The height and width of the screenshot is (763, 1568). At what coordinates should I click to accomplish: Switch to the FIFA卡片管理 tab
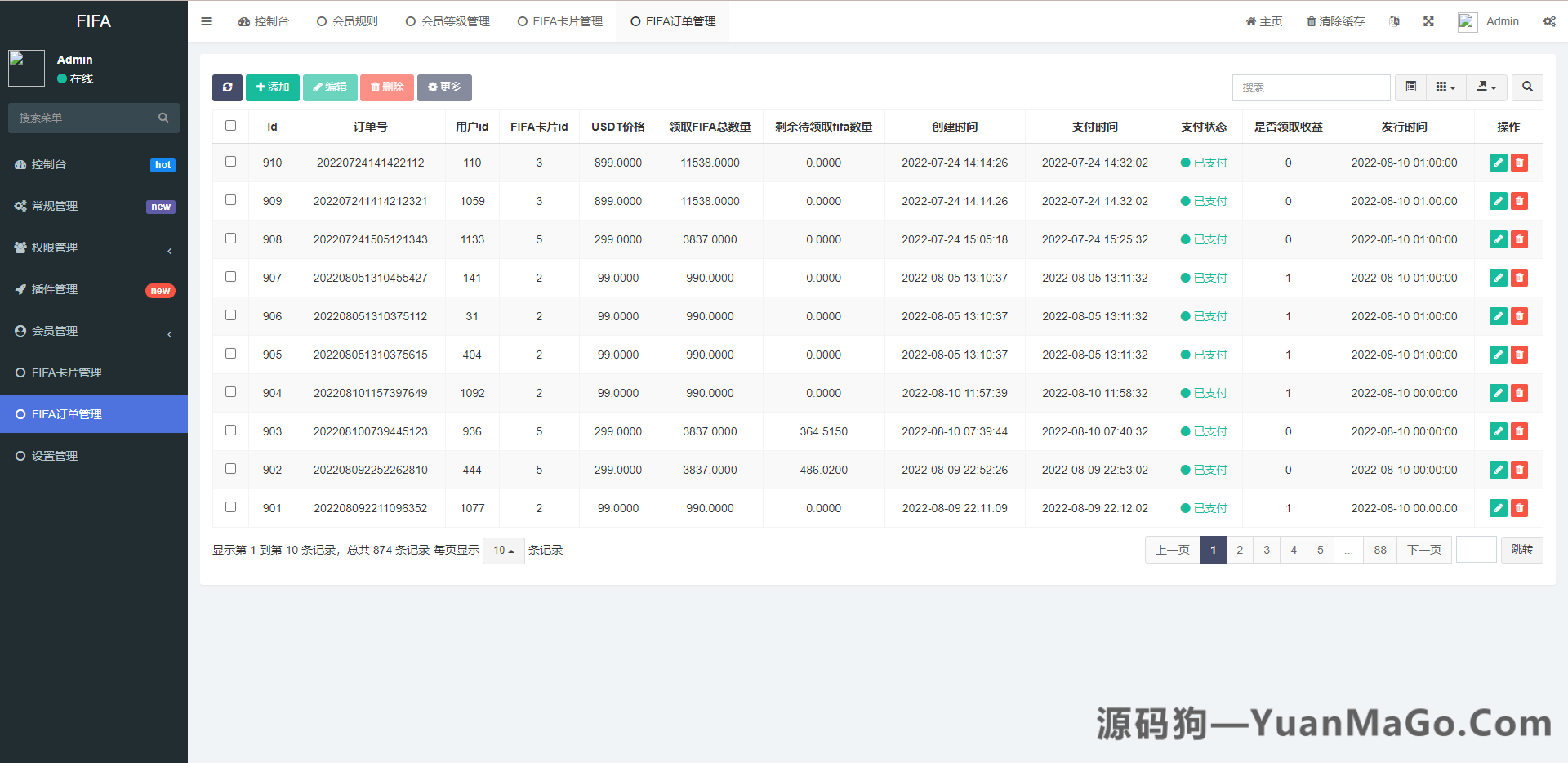(x=559, y=21)
